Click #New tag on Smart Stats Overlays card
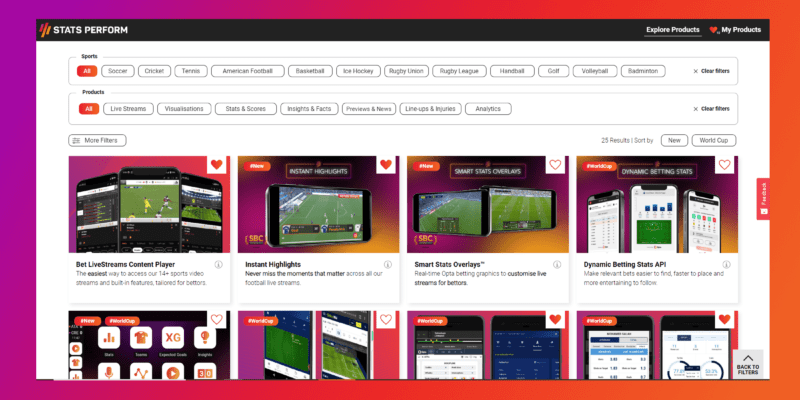 pos(427,166)
